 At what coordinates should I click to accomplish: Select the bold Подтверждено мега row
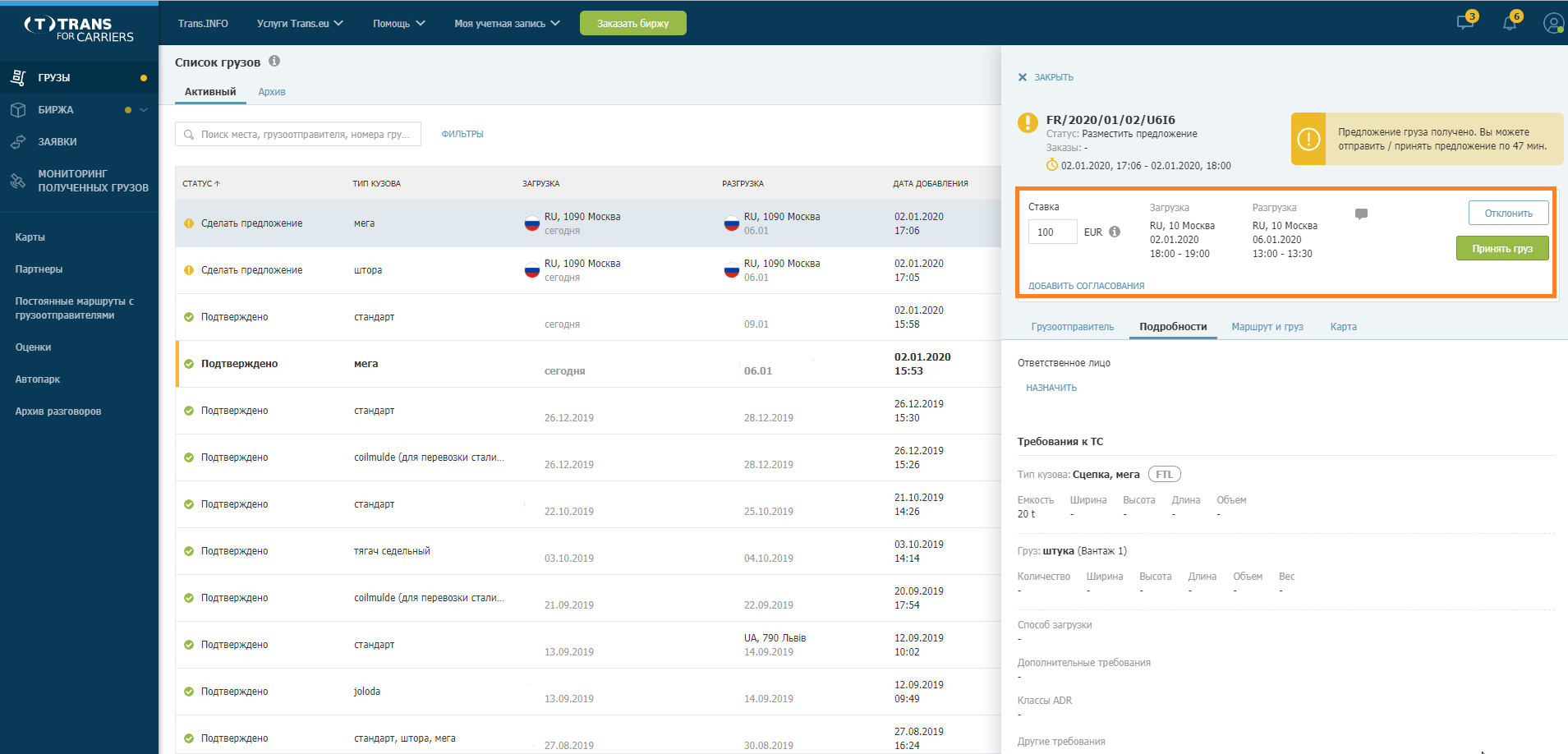click(588, 364)
